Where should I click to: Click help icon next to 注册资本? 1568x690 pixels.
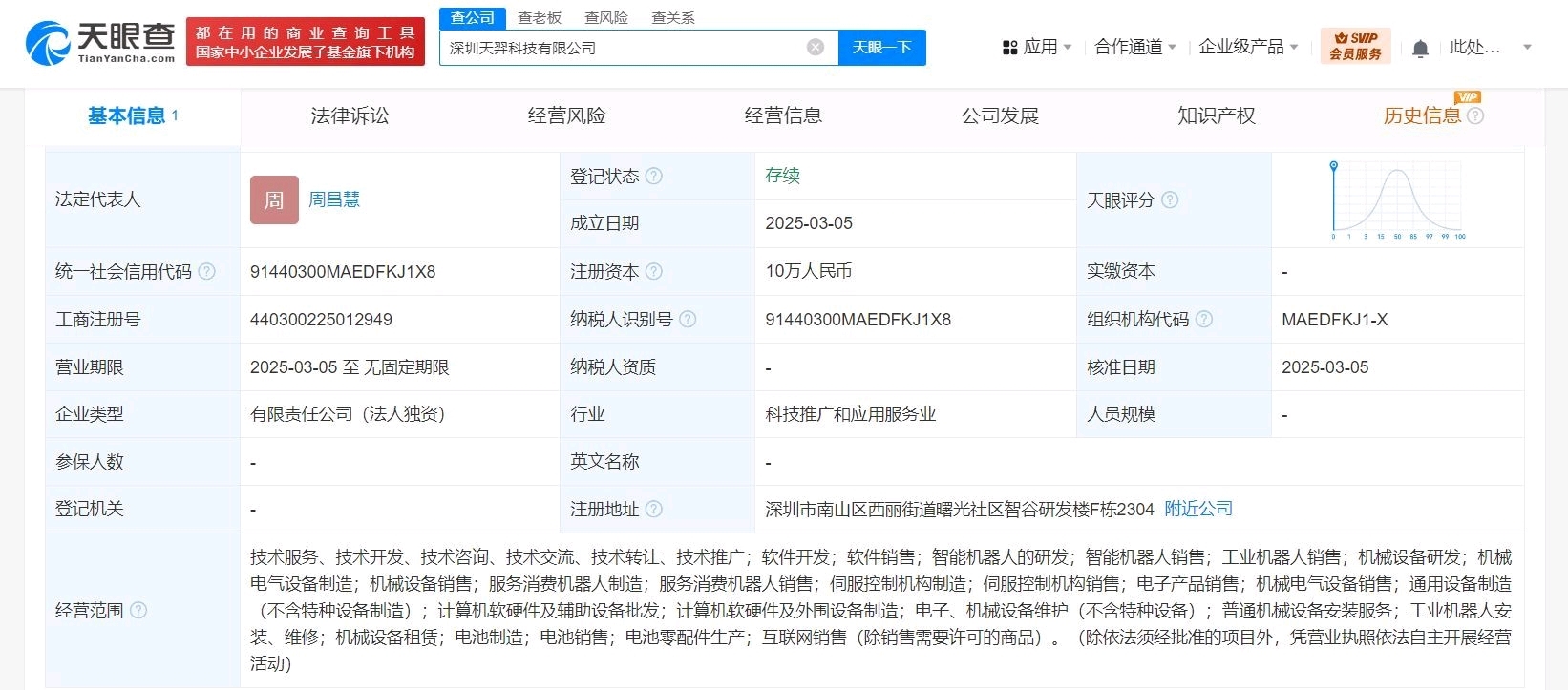click(x=654, y=272)
